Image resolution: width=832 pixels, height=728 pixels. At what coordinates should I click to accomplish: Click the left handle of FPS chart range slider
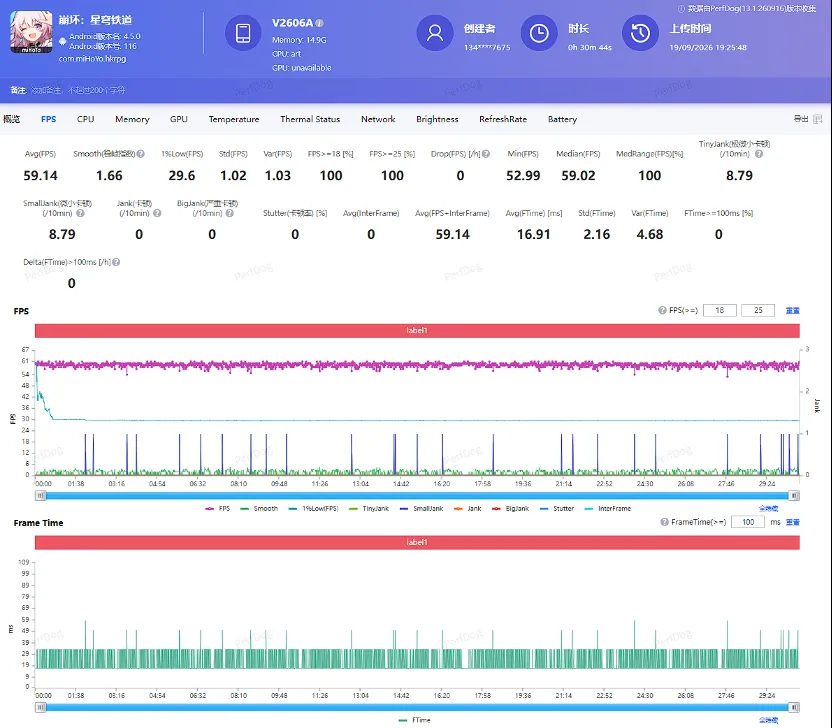[40, 496]
